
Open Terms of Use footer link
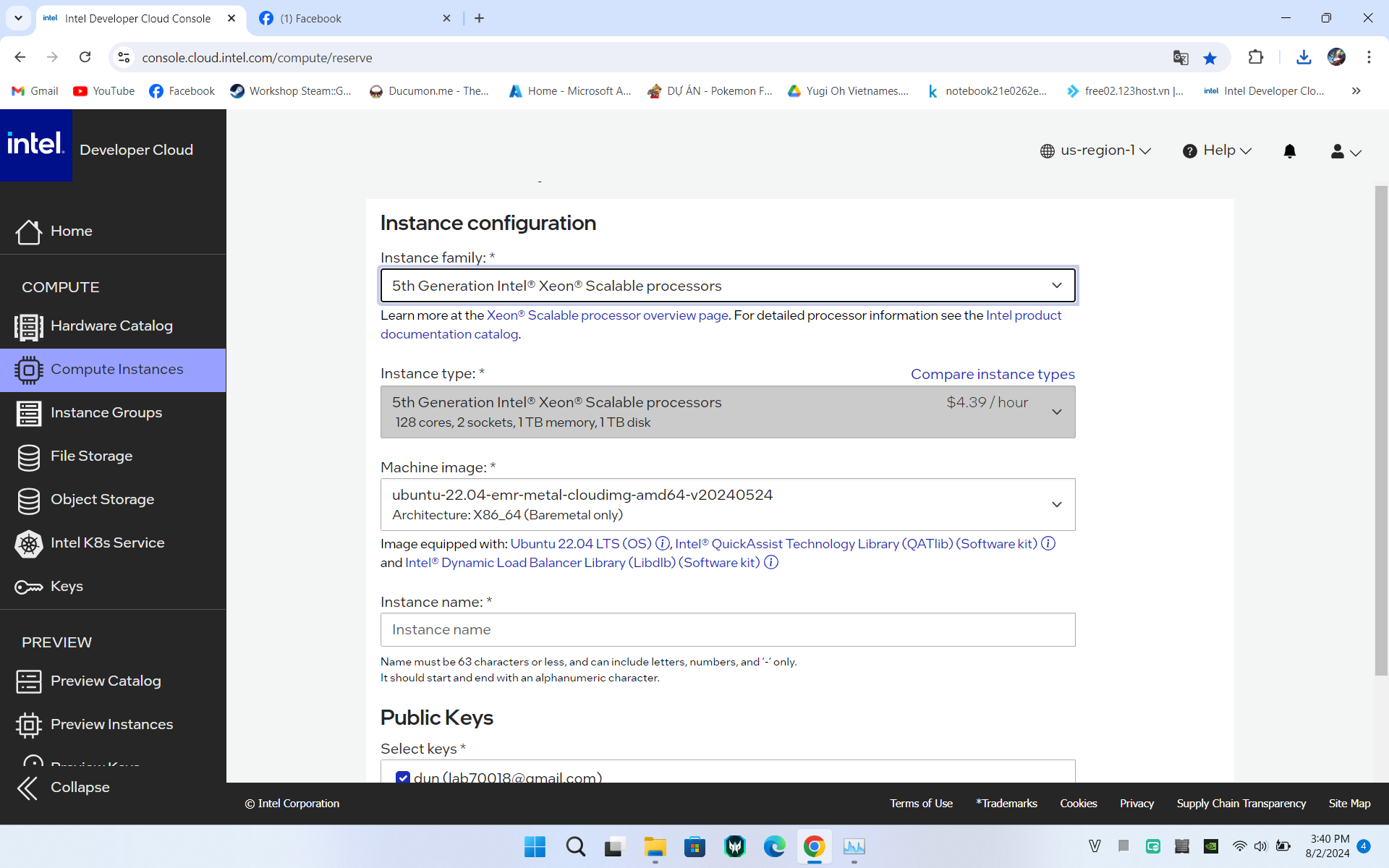pos(921,804)
